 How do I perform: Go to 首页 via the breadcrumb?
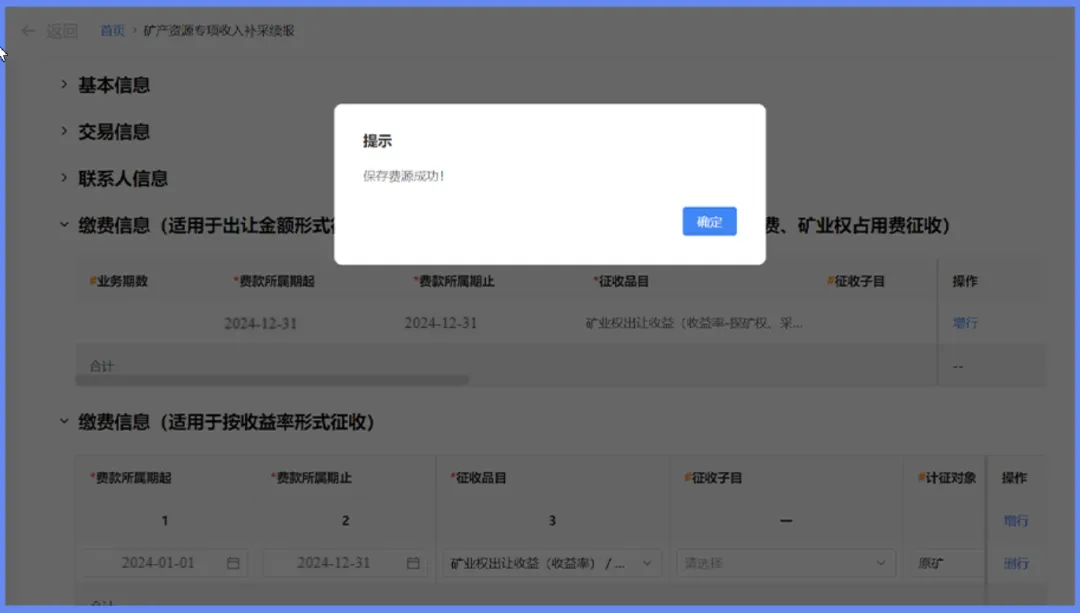112,31
